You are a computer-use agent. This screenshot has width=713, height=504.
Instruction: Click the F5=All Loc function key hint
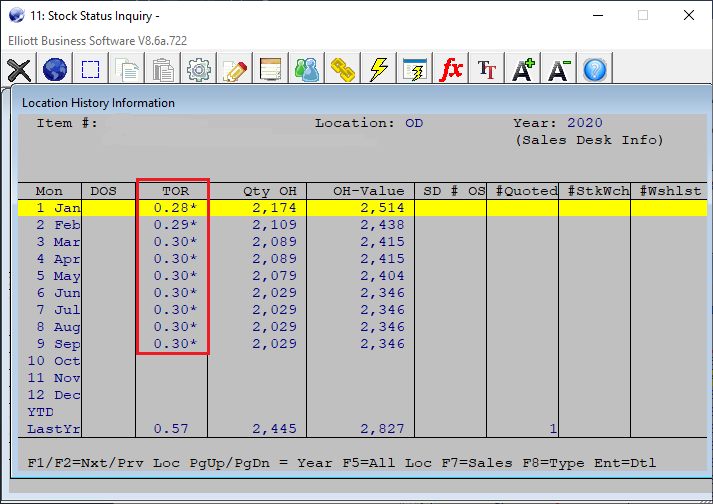387,463
